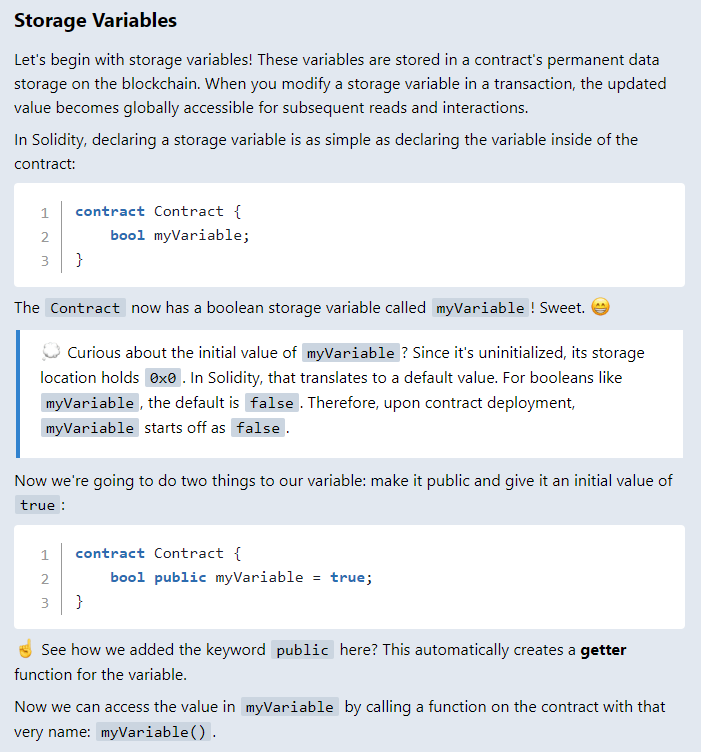Click the closing brace in first code block
The image size is (701, 752).
[80, 260]
